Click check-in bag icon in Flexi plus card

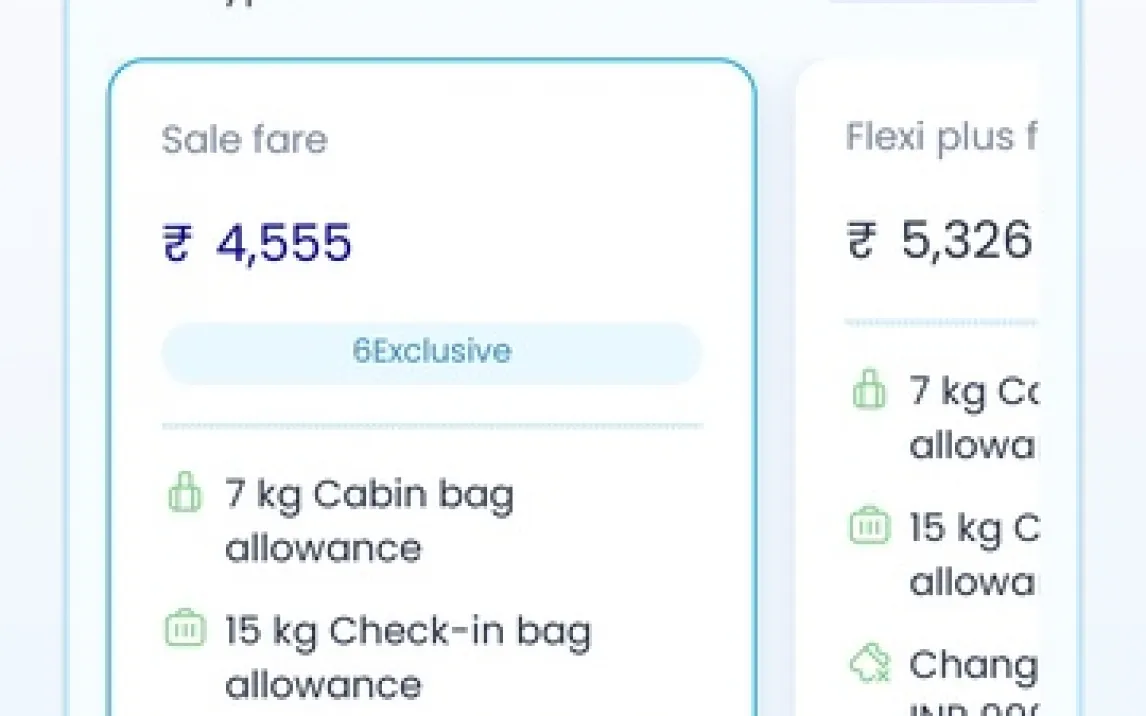(868, 526)
